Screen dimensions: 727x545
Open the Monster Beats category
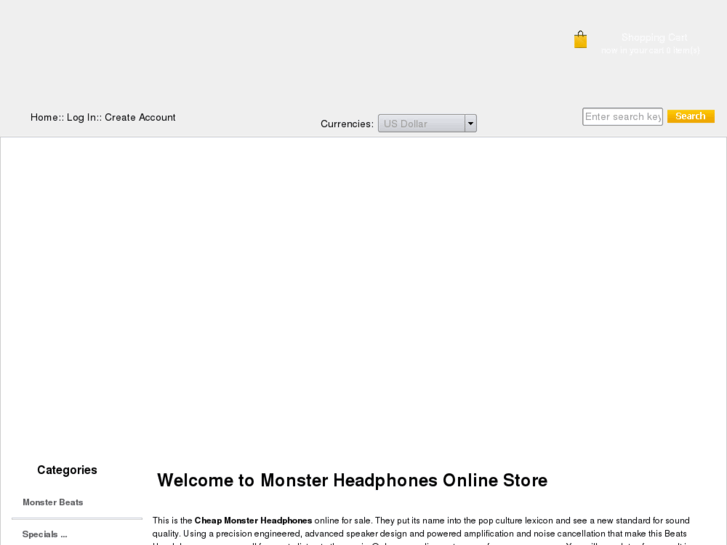tap(53, 502)
